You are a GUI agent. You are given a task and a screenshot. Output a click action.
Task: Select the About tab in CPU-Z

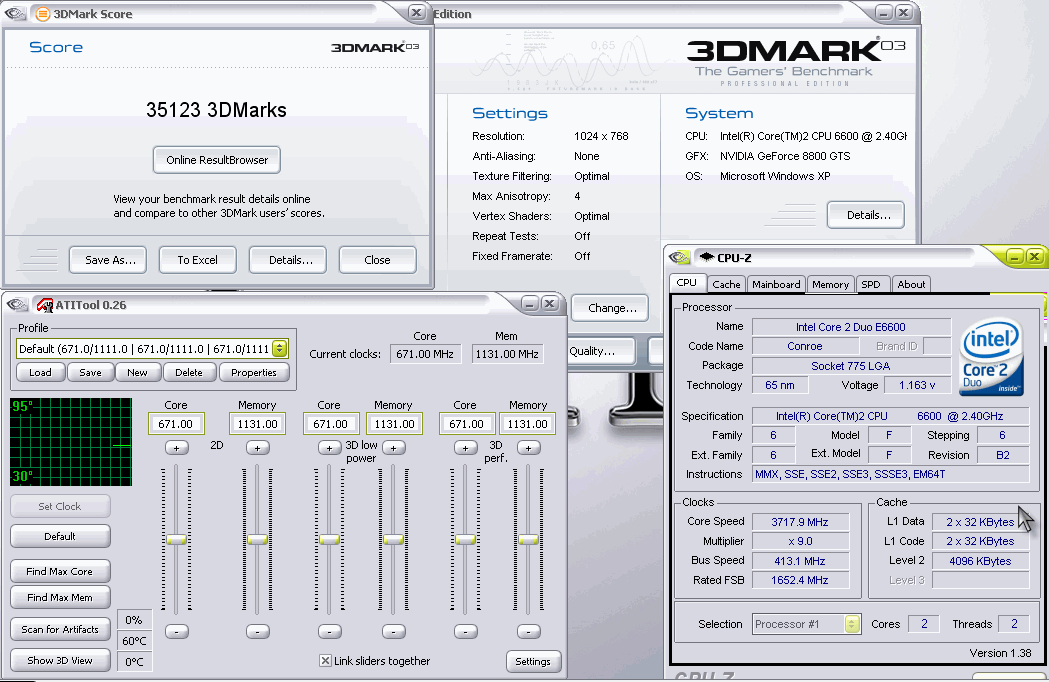click(x=911, y=284)
